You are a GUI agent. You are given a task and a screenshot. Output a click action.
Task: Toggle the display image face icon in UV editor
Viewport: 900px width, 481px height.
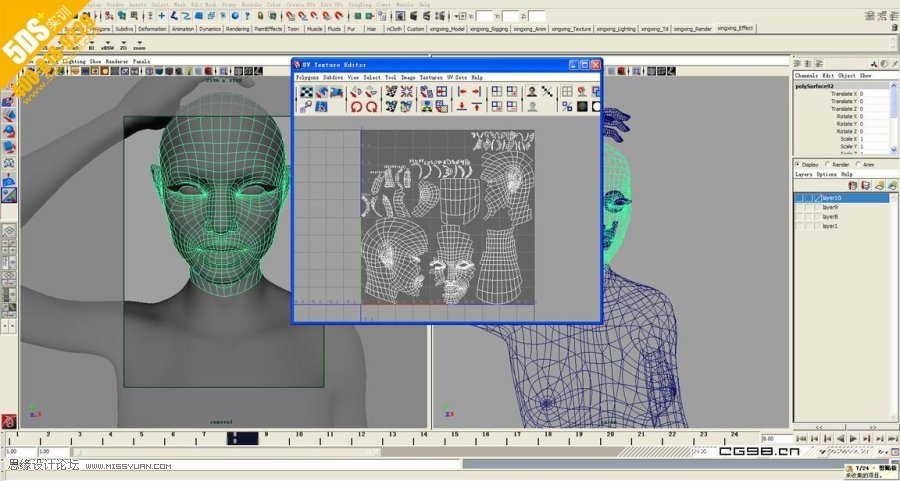coord(532,92)
